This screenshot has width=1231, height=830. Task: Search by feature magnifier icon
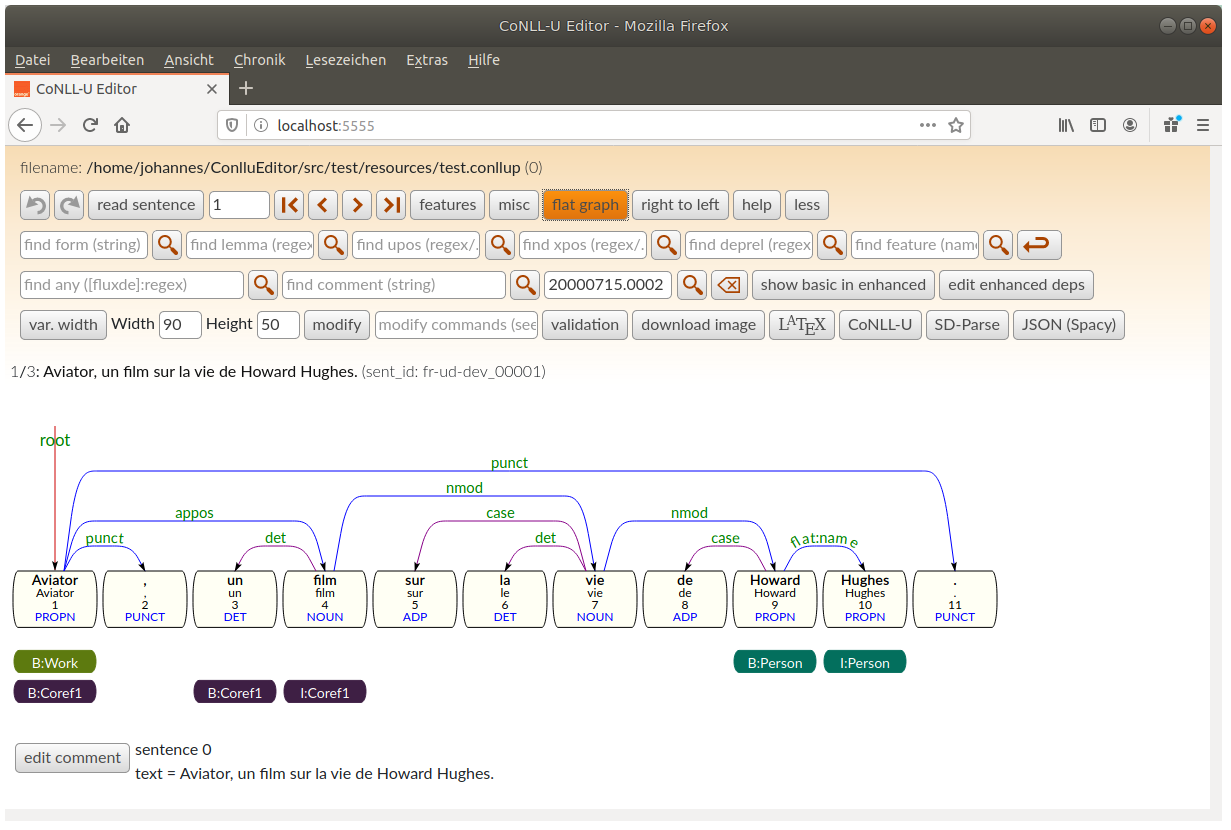(x=998, y=245)
